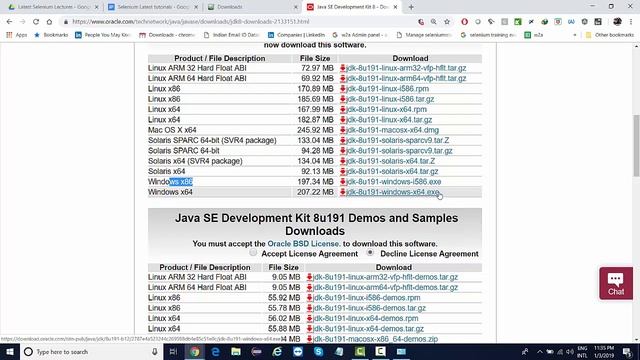Image resolution: width=640 pixels, height=360 pixels.
Task: Select Decline License Agreement for demos
Action: 370,253
